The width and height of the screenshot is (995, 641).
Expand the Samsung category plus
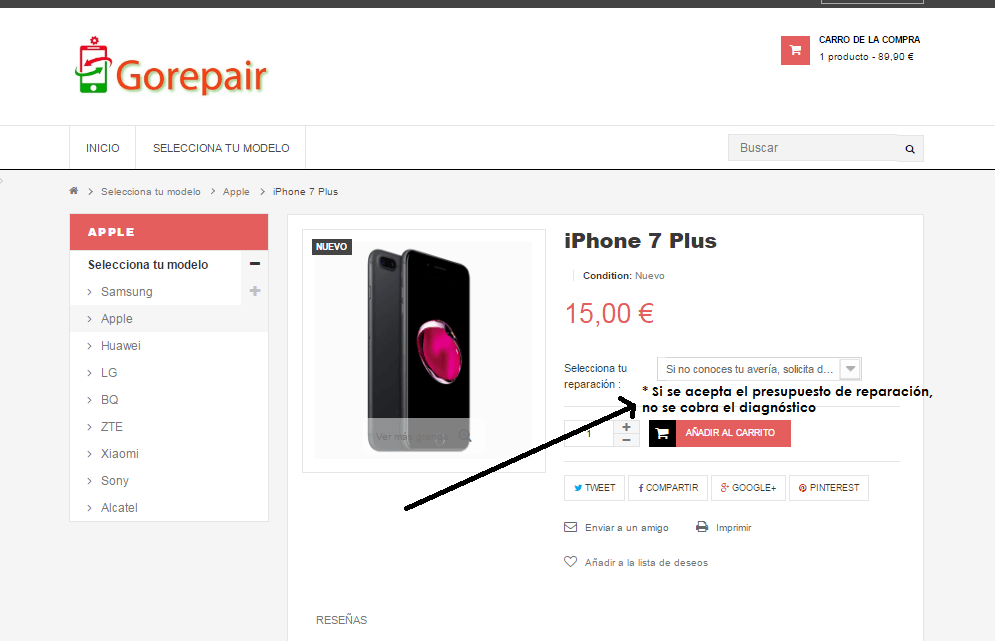[255, 291]
